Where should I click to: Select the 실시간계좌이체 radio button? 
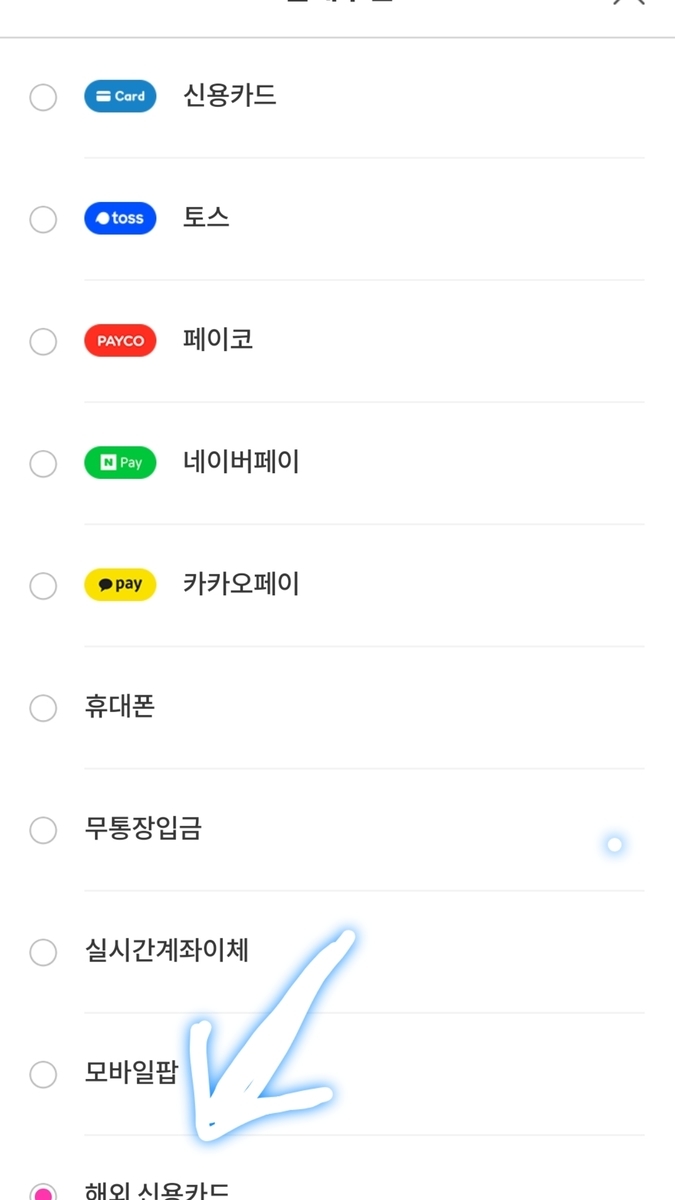pyautogui.click(x=43, y=952)
